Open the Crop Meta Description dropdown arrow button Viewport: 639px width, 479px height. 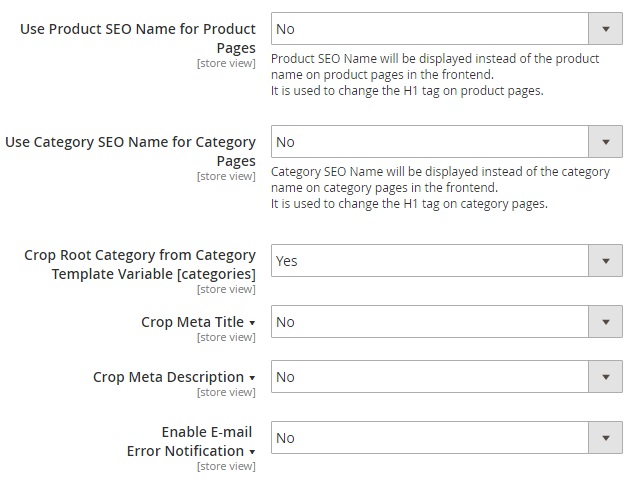click(x=605, y=377)
